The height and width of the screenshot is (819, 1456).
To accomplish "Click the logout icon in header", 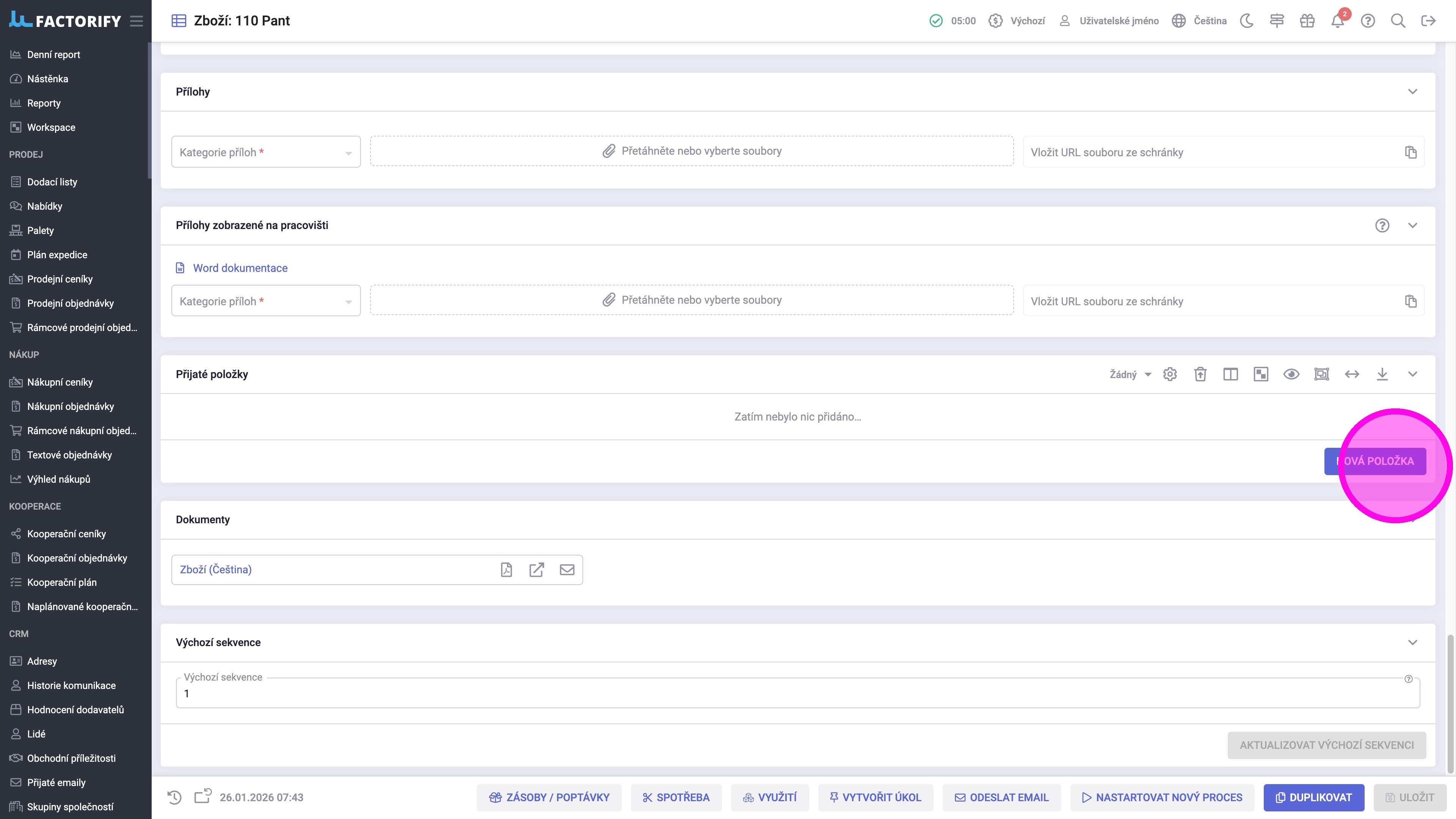I will [1428, 21].
